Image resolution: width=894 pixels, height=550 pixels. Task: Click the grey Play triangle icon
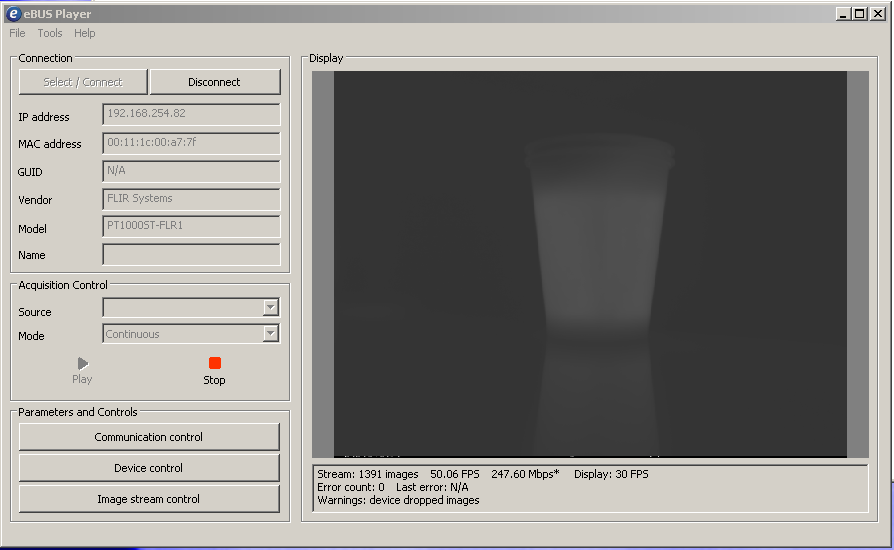(82, 364)
